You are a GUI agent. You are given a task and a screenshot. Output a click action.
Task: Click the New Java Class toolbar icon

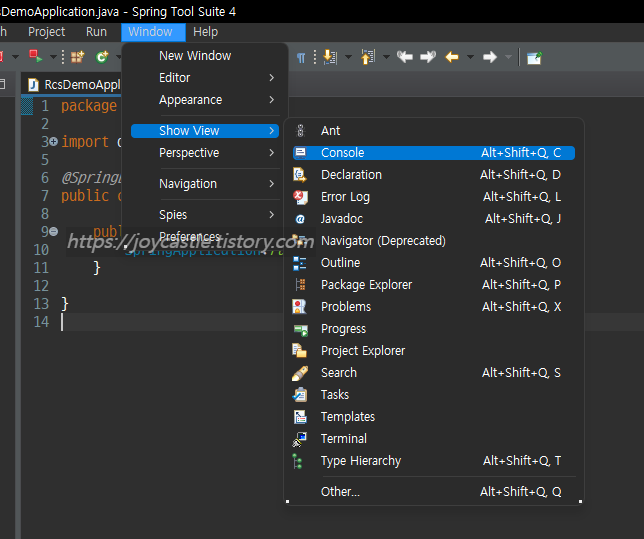tap(102, 57)
